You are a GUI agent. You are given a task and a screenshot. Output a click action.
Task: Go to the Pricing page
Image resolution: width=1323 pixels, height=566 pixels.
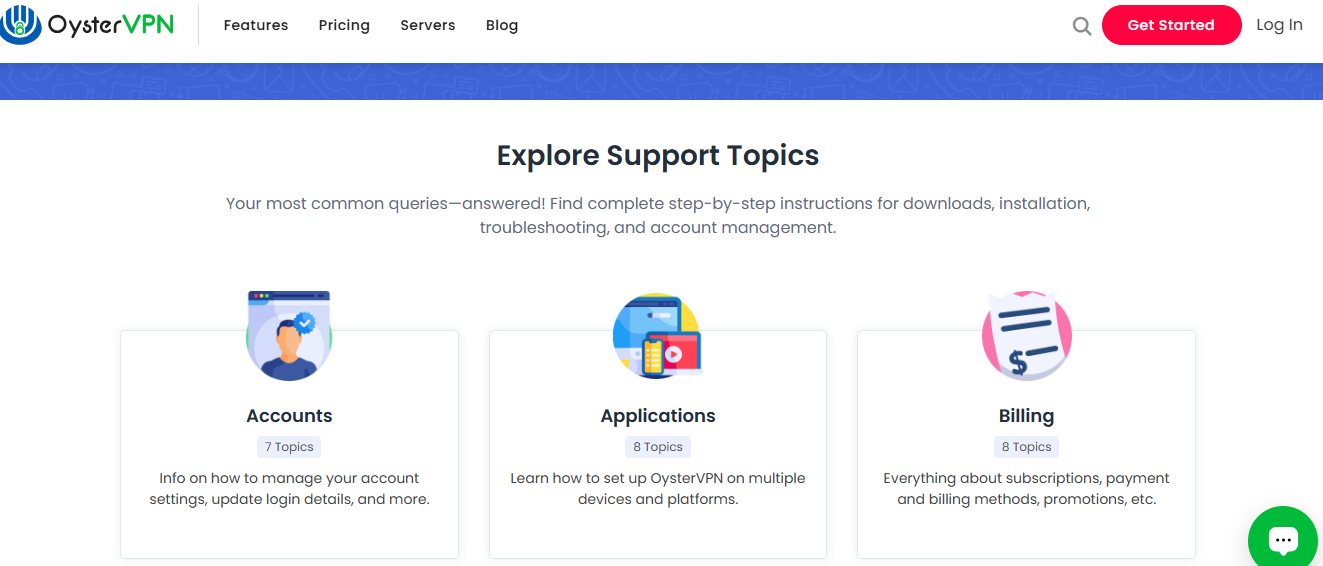[x=344, y=25]
